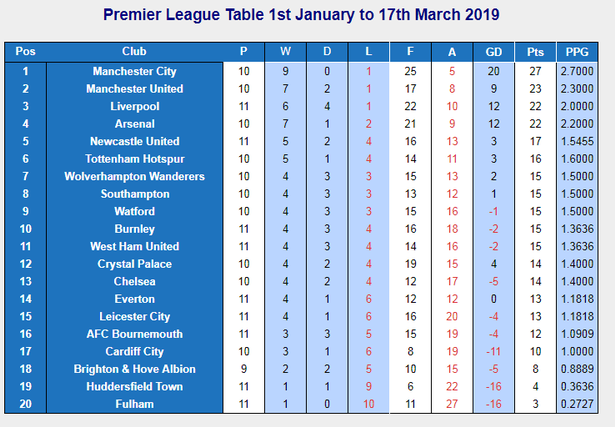Click Fulham's 0.2727 PPG value
The image size is (615, 427).
point(577,404)
